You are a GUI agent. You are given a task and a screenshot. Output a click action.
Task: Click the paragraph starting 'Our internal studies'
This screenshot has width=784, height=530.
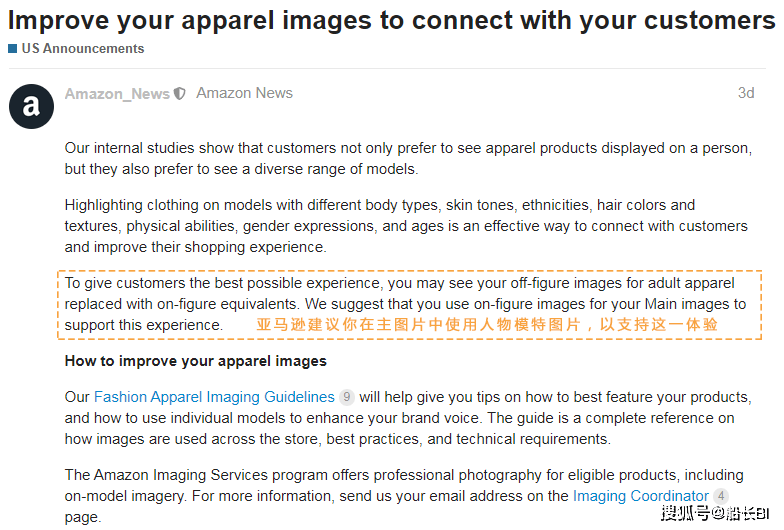[408, 158]
